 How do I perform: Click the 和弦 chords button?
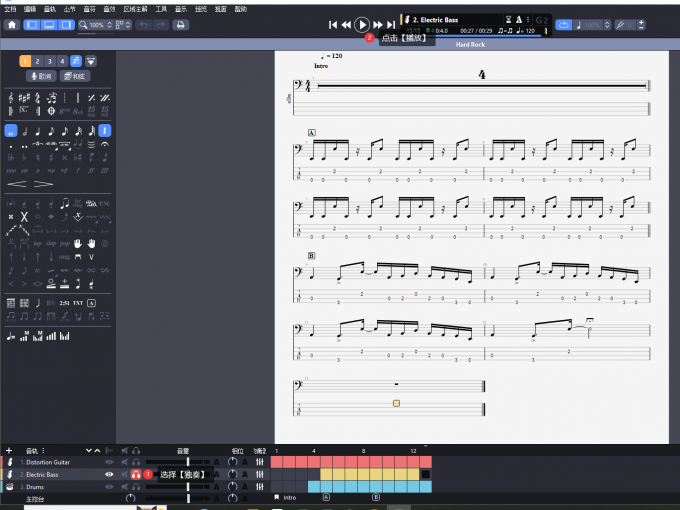pos(75,76)
